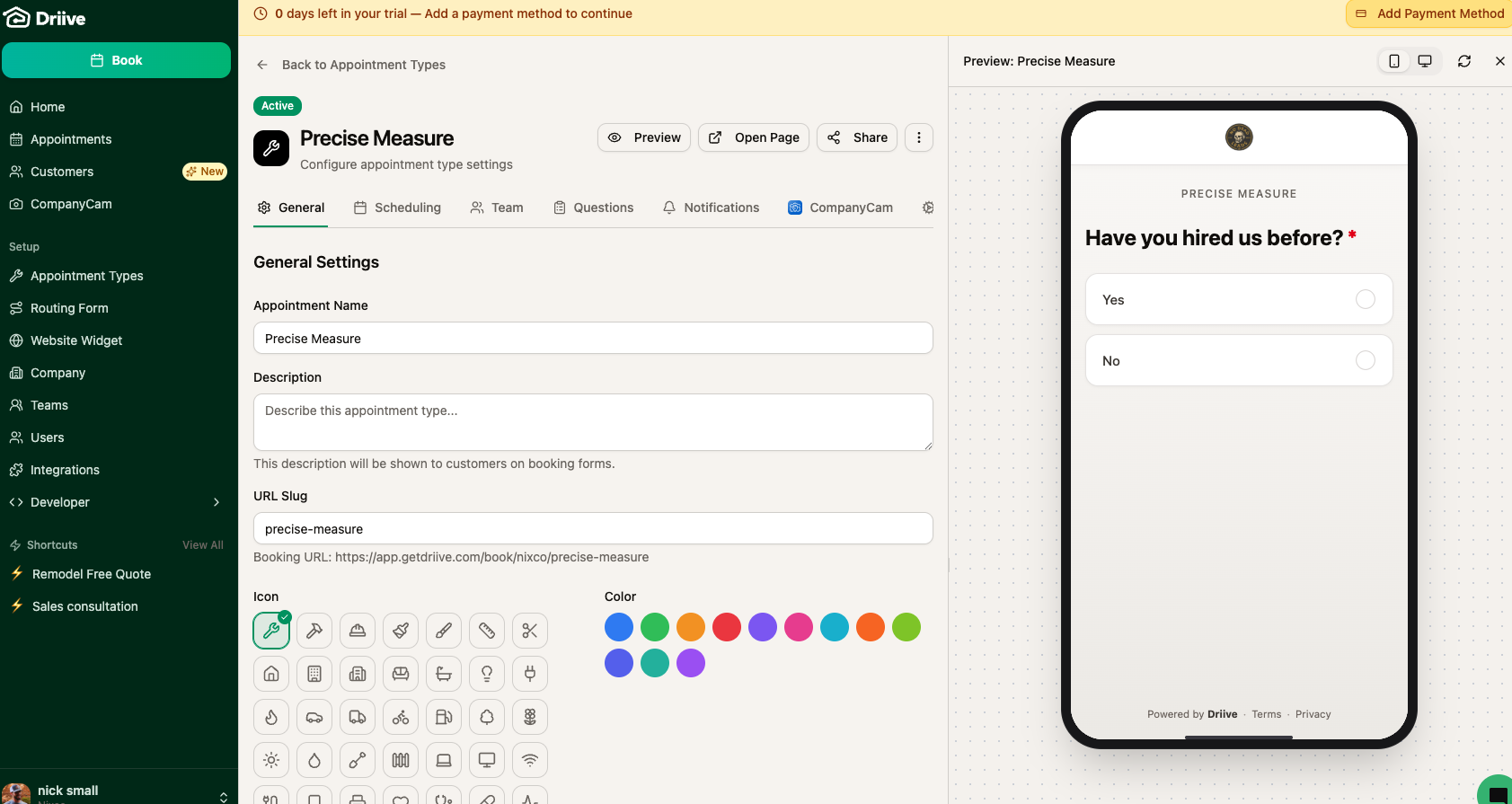The image size is (1512, 804).
Task: Go to the Questions tab
Action: [x=594, y=208]
